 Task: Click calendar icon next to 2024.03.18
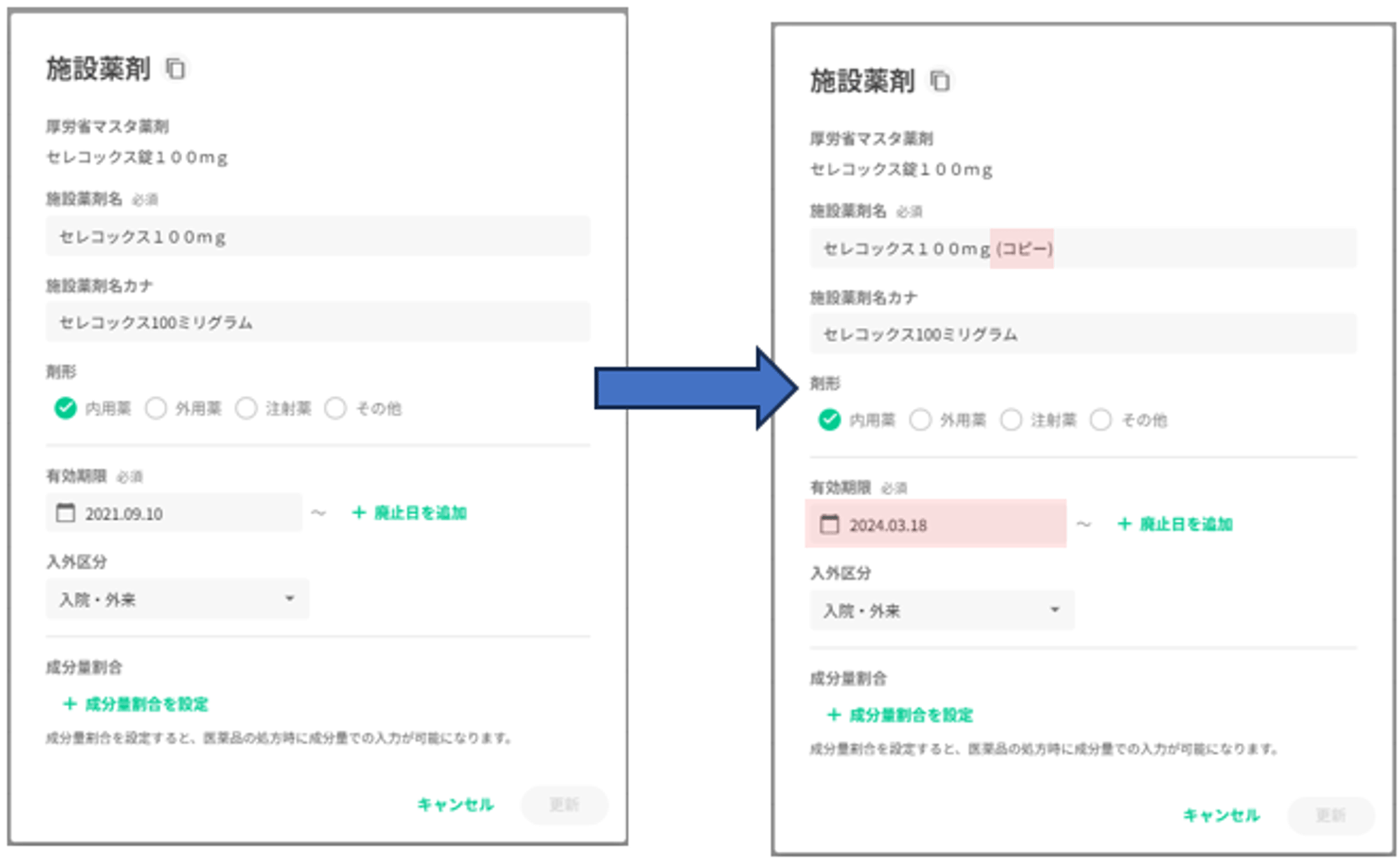(x=829, y=524)
